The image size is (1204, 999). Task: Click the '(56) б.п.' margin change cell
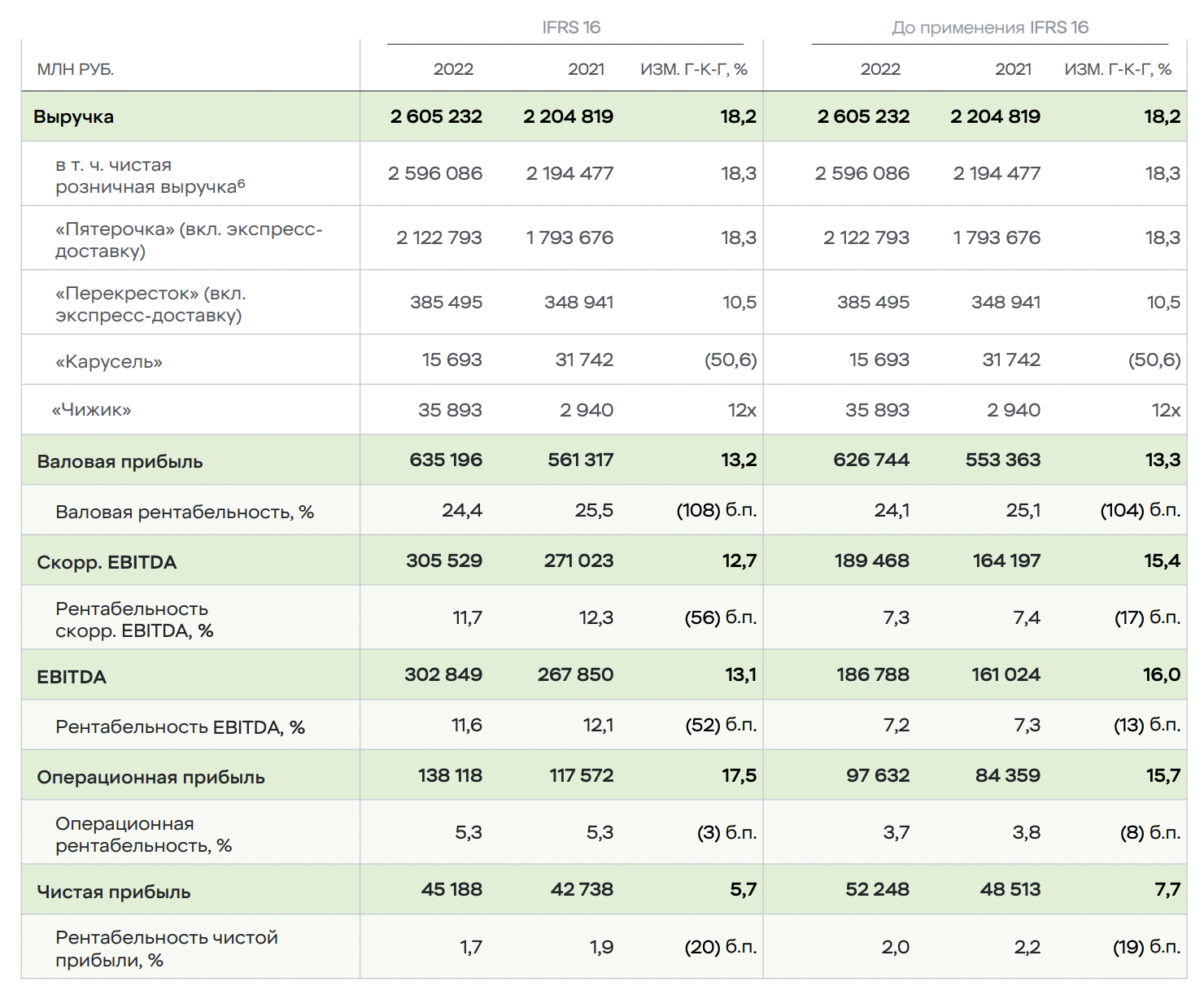click(721, 617)
